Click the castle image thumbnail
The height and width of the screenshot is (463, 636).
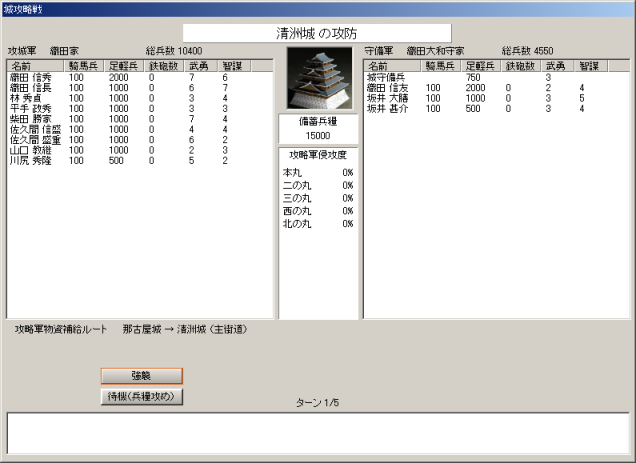(316, 79)
